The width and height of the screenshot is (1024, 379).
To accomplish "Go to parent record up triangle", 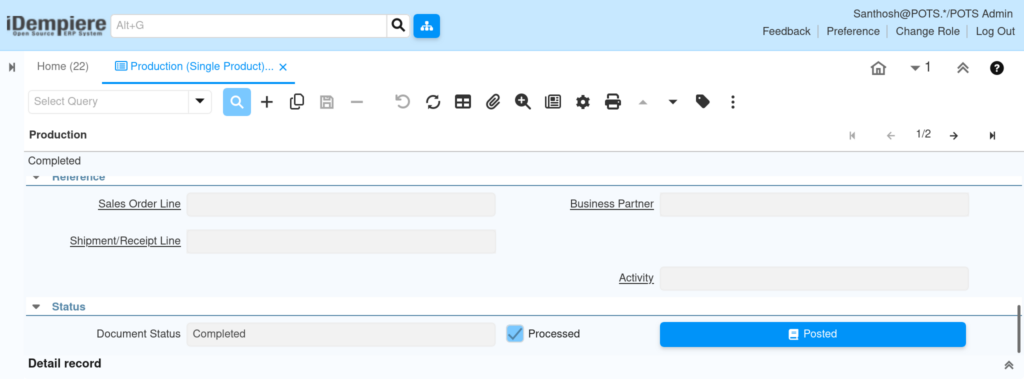I will tap(643, 103).
